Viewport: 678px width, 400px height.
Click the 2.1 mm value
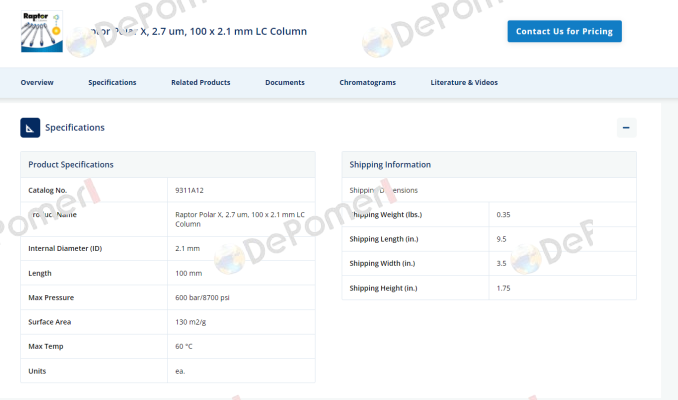pyautogui.click(x=187, y=248)
